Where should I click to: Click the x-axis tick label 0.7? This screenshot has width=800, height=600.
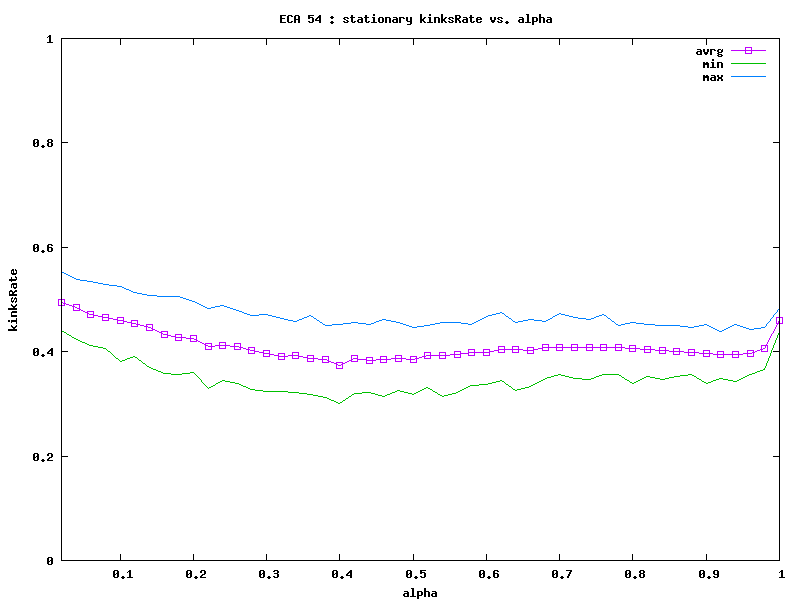561,575
